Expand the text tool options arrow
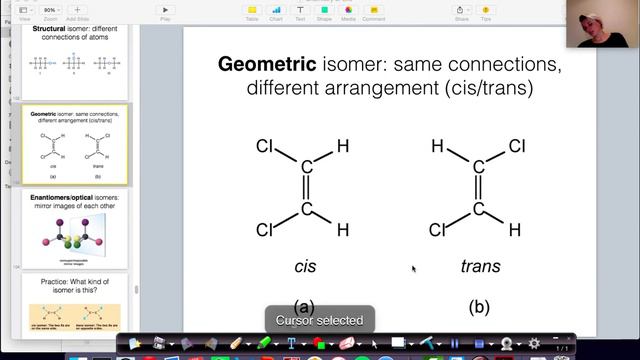The width and height of the screenshot is (640, 360). (x=304, y=344)
